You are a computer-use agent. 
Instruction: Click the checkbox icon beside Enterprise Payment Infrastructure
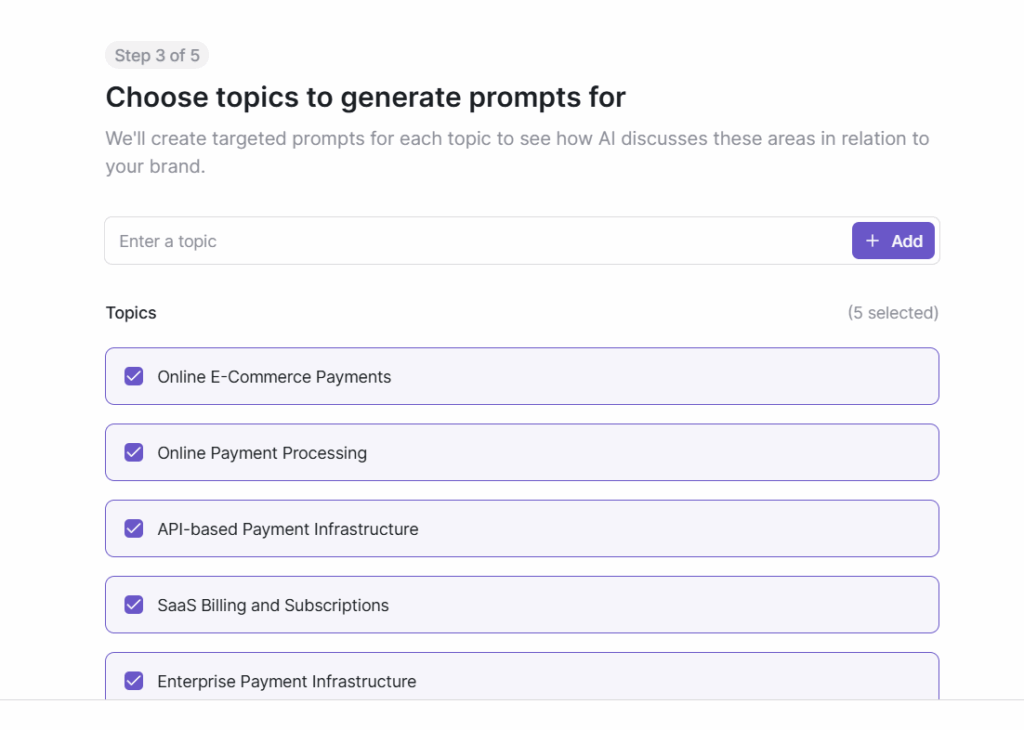[x=133, y=681]
